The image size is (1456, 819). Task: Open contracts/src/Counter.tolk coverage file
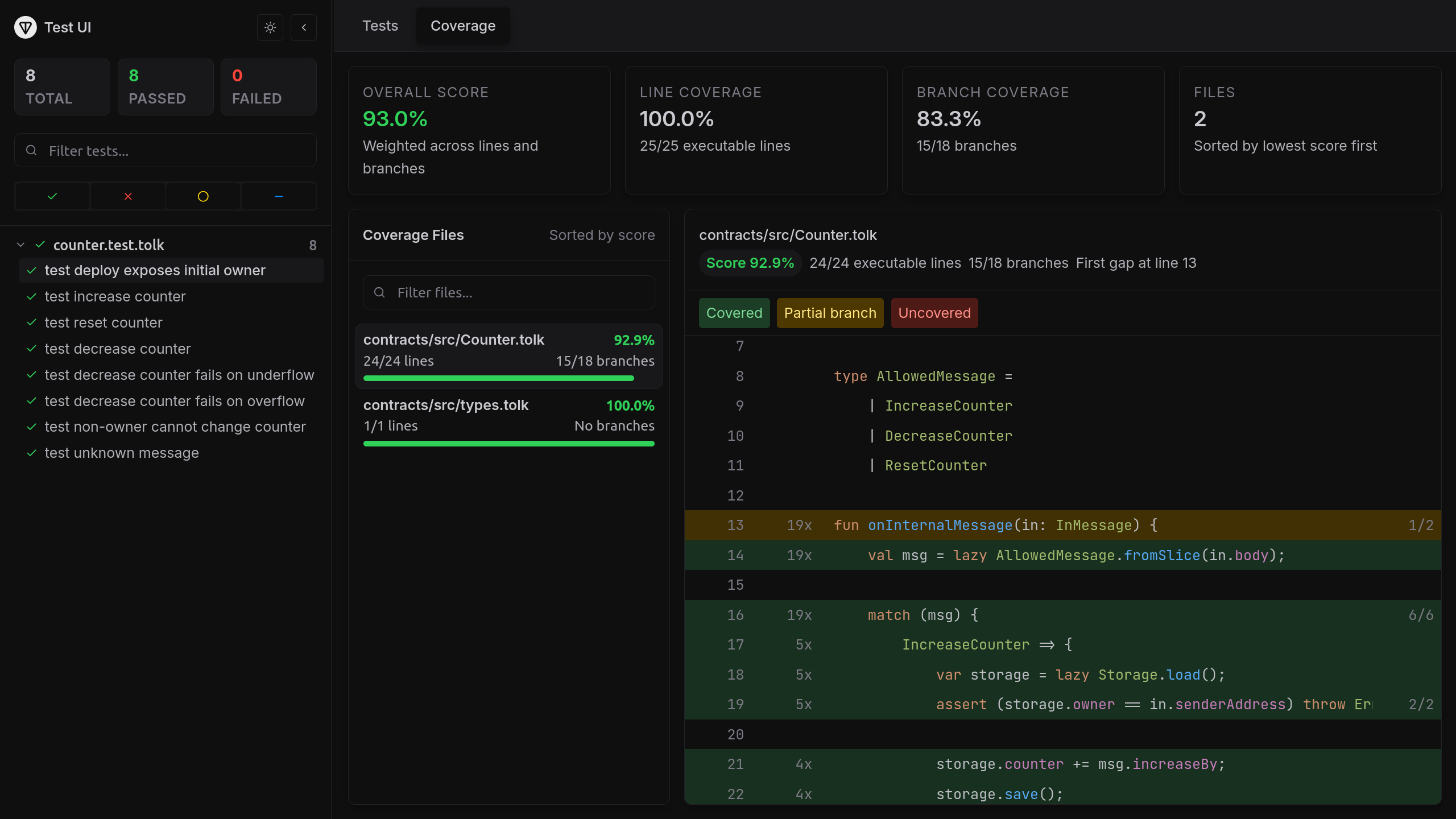tap(509, 356)
